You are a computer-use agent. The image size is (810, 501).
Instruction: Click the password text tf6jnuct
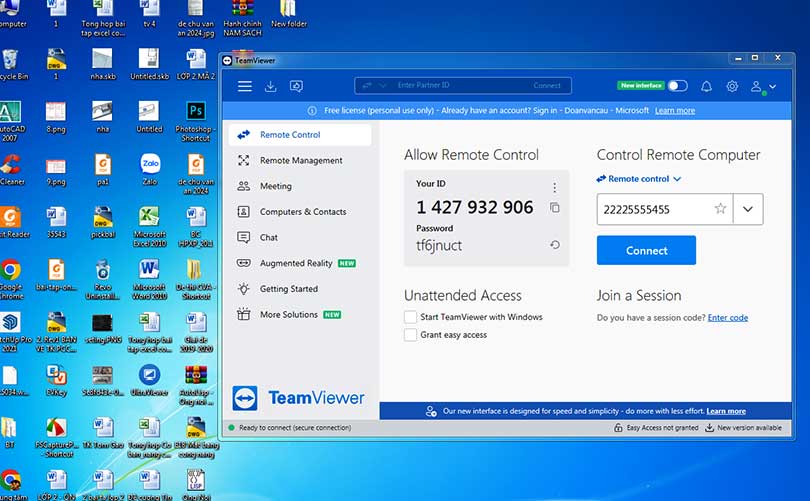439,245
